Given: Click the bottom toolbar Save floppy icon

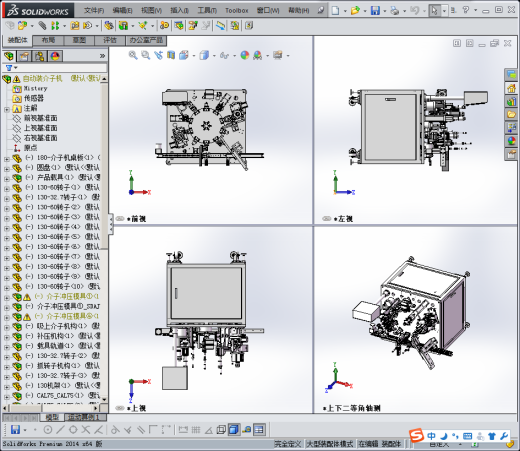Looking at the screenshot, I should [15, 430].
